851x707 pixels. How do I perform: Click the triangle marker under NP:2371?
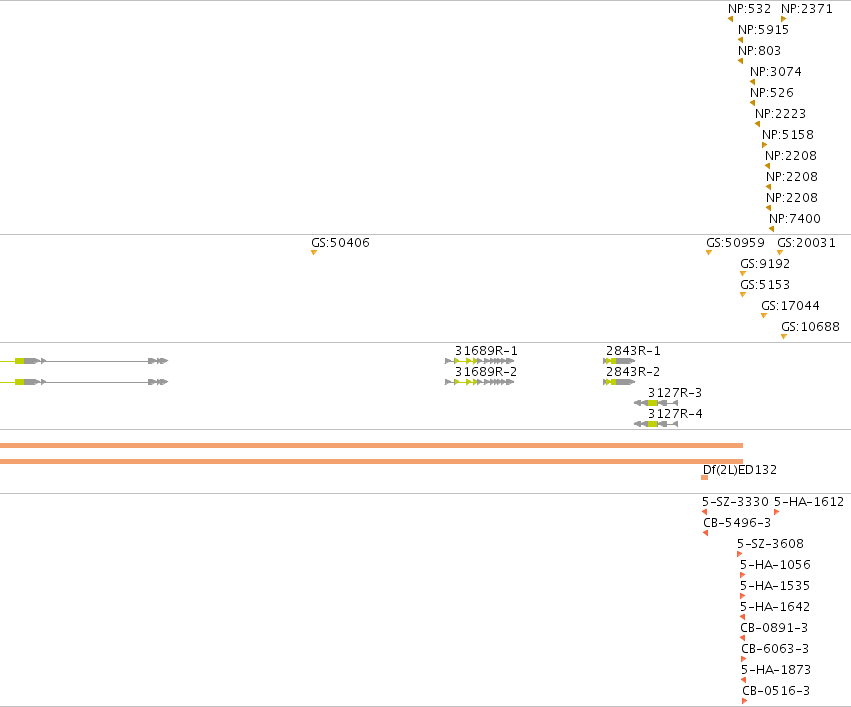[x=784, y=19]
